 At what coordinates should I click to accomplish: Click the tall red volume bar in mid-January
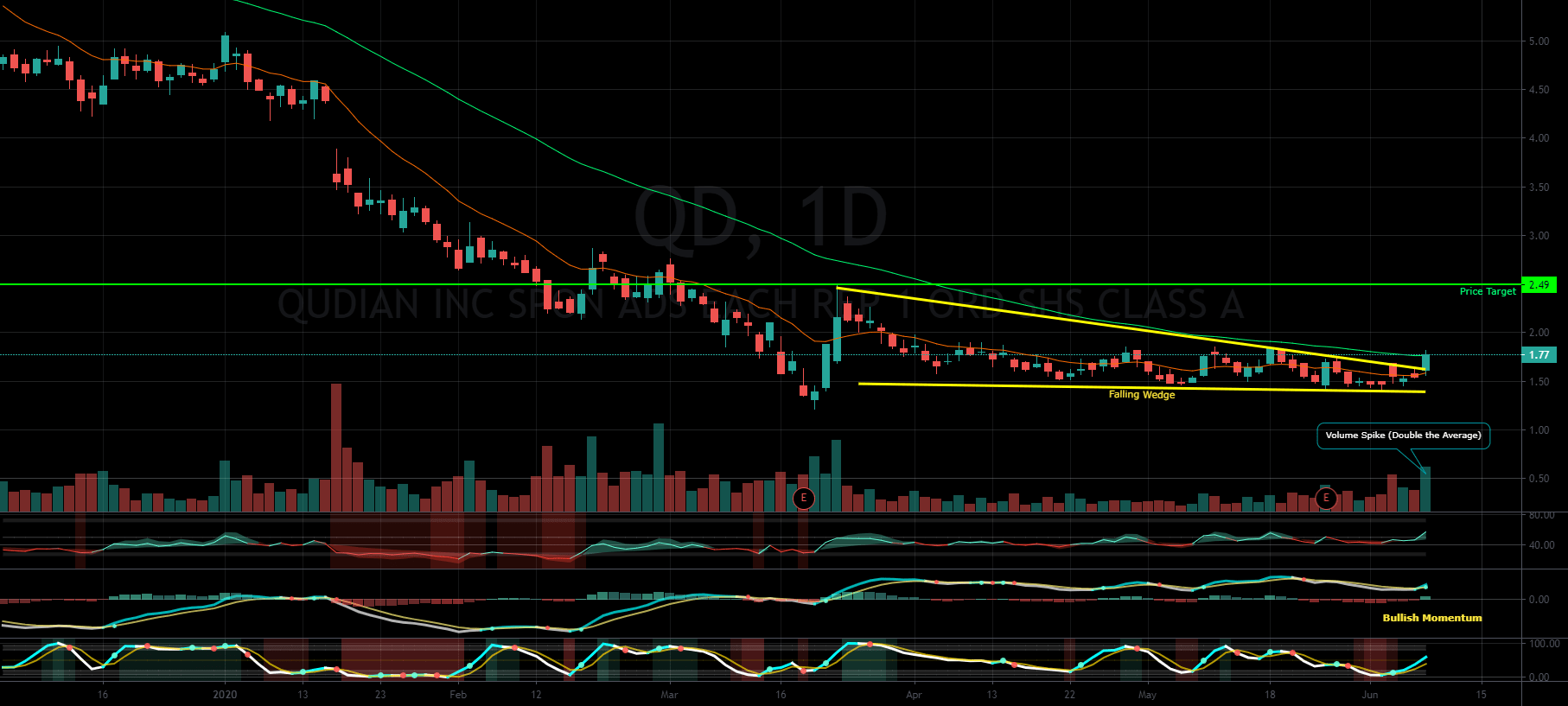pyautogui.click(x=336, y=448)
